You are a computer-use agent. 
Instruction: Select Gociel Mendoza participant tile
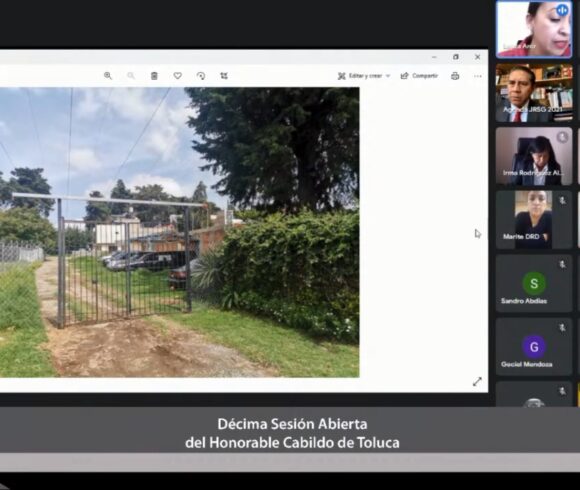pos(534,347)
